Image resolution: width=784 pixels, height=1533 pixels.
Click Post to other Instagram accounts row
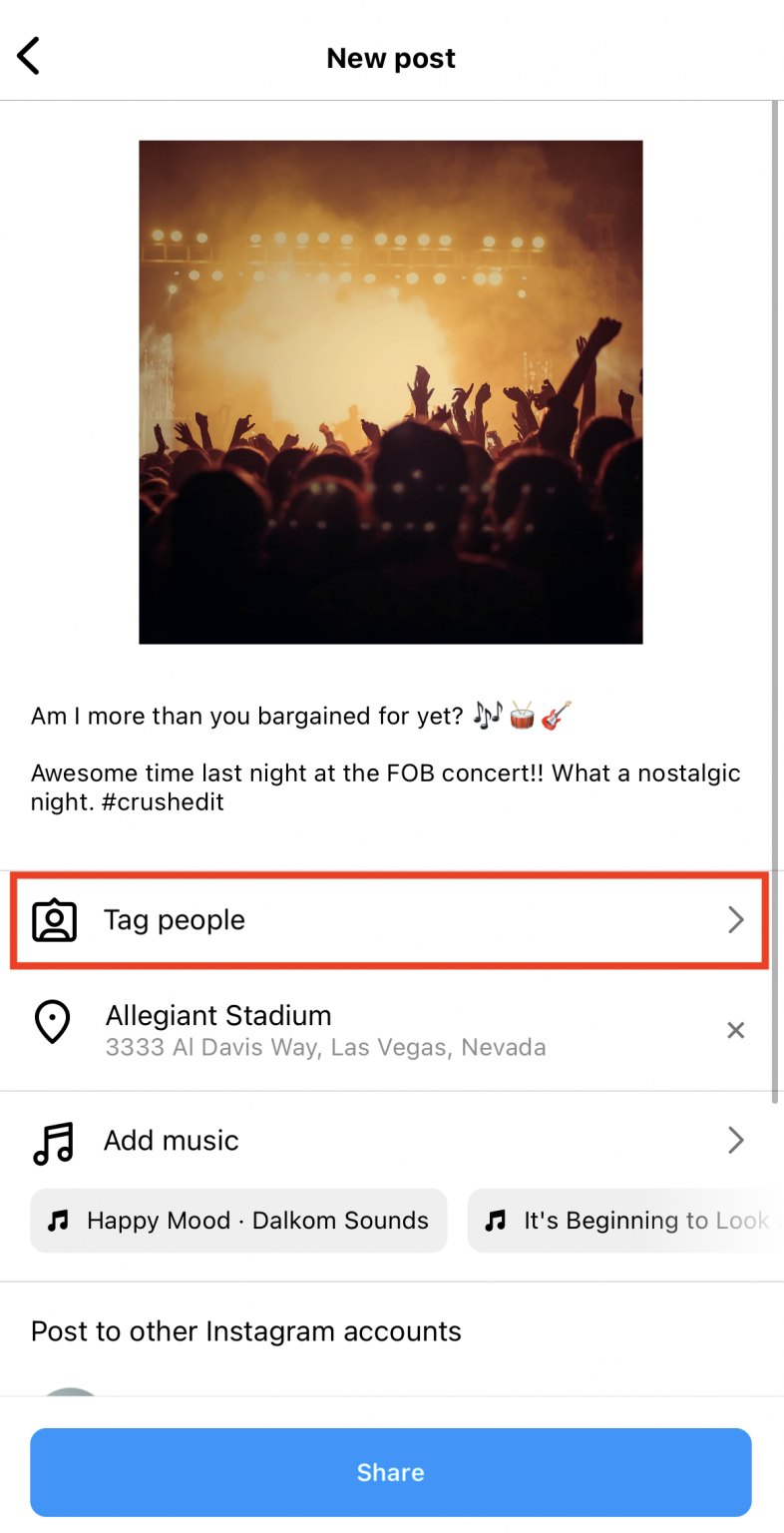coord(245,1331)
